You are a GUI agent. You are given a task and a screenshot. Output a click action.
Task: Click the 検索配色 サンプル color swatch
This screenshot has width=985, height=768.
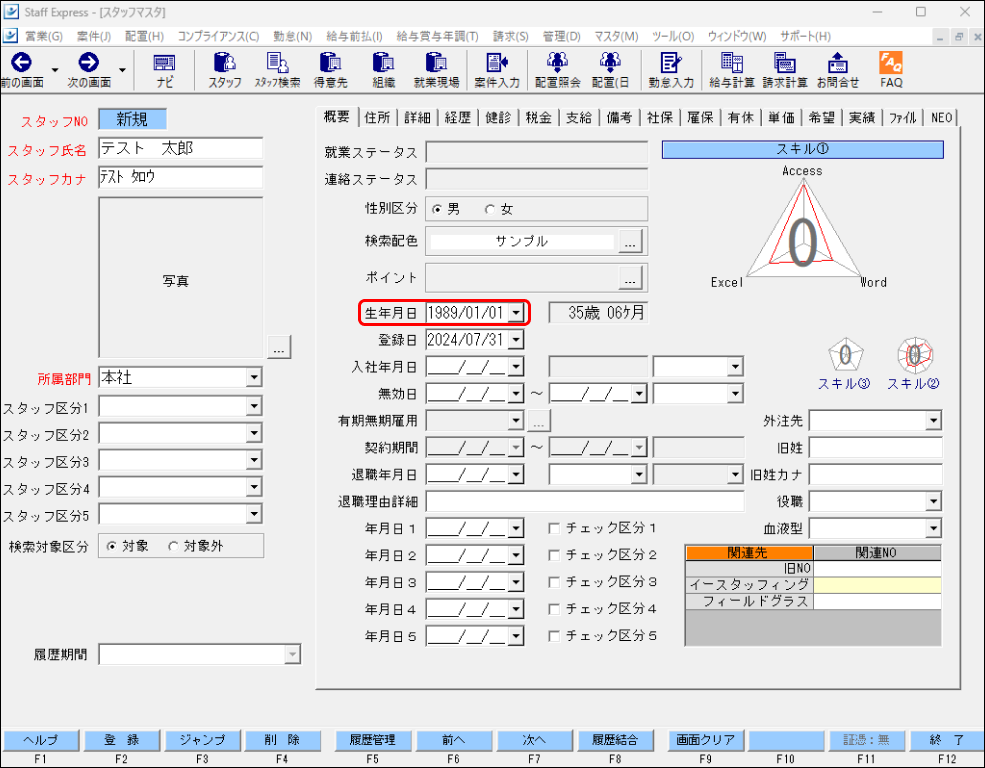[x=521, y=242]
